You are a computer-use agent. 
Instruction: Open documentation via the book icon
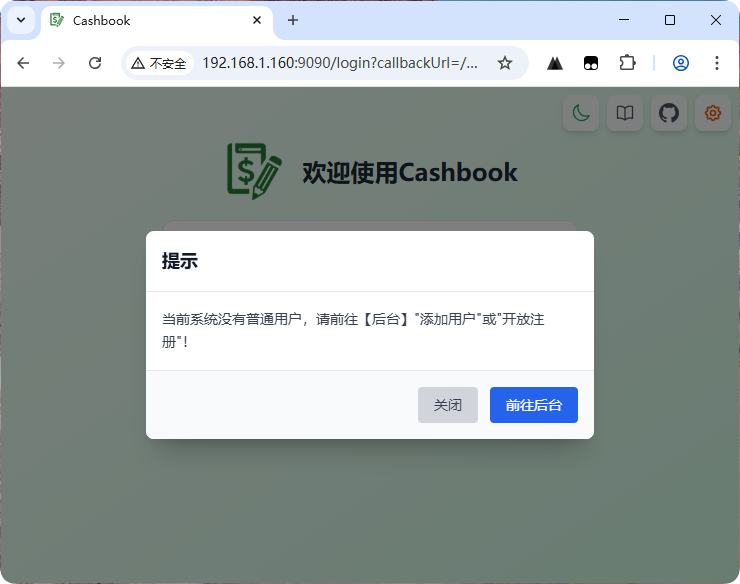pyautogui.click(x=625, y=113)
